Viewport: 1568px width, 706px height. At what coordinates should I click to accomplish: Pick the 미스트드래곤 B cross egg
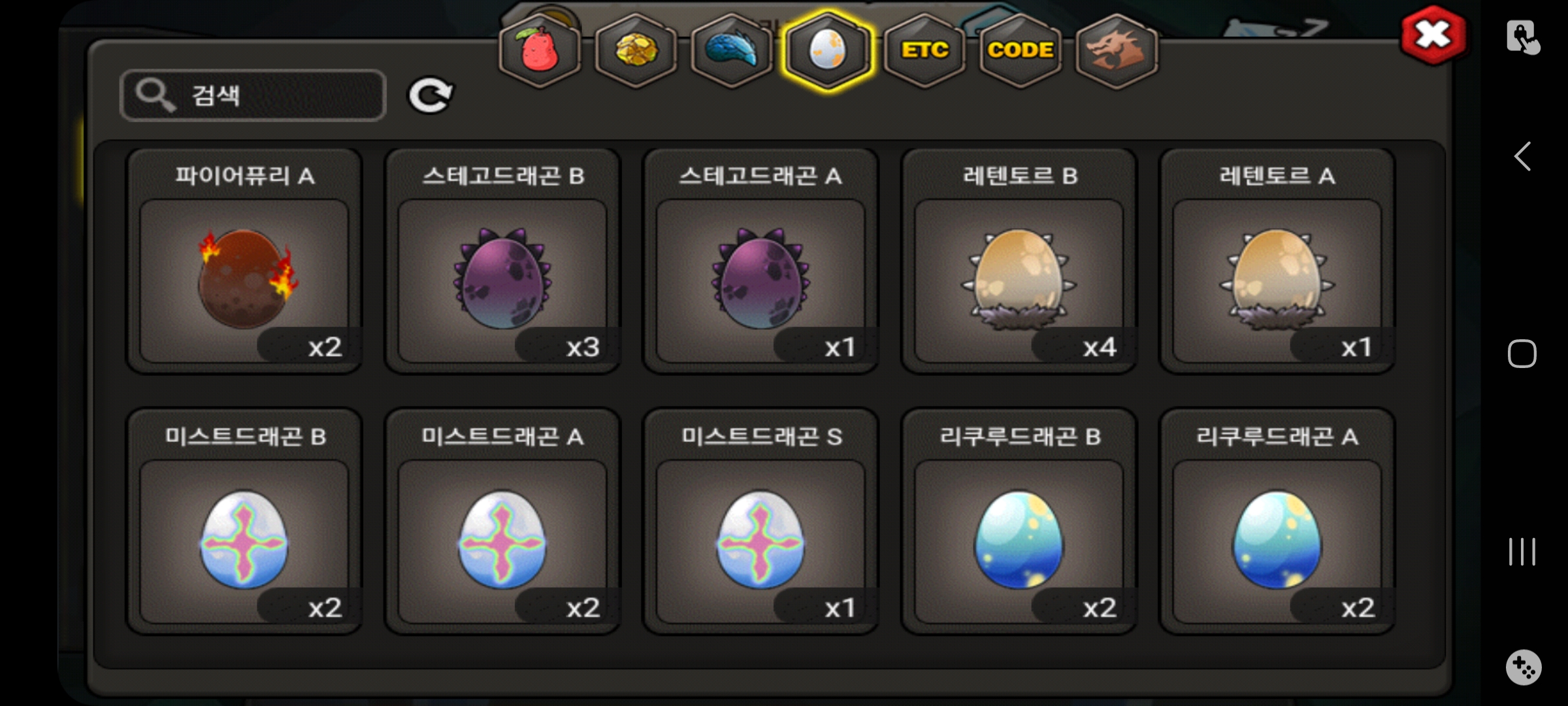click(x=244, y=522)
